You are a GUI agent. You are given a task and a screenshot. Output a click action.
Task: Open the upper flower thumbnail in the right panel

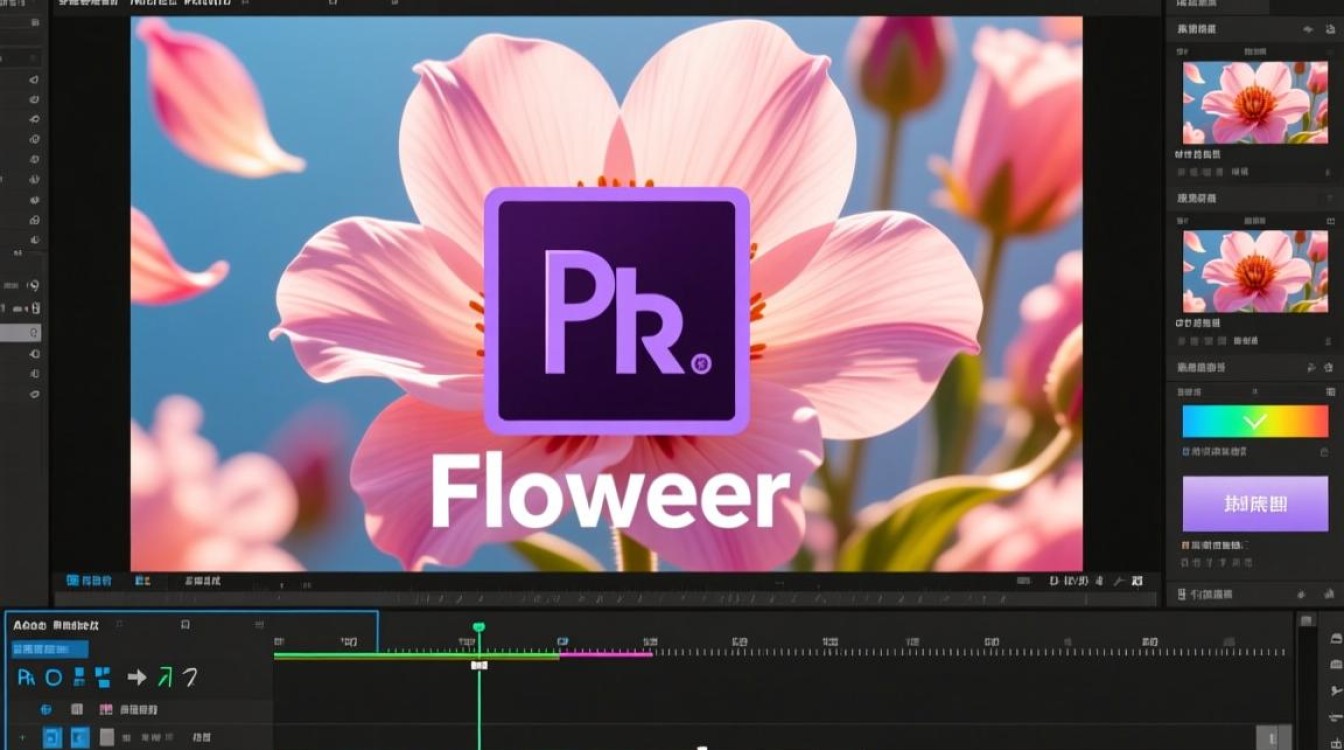pos(1254,102)
